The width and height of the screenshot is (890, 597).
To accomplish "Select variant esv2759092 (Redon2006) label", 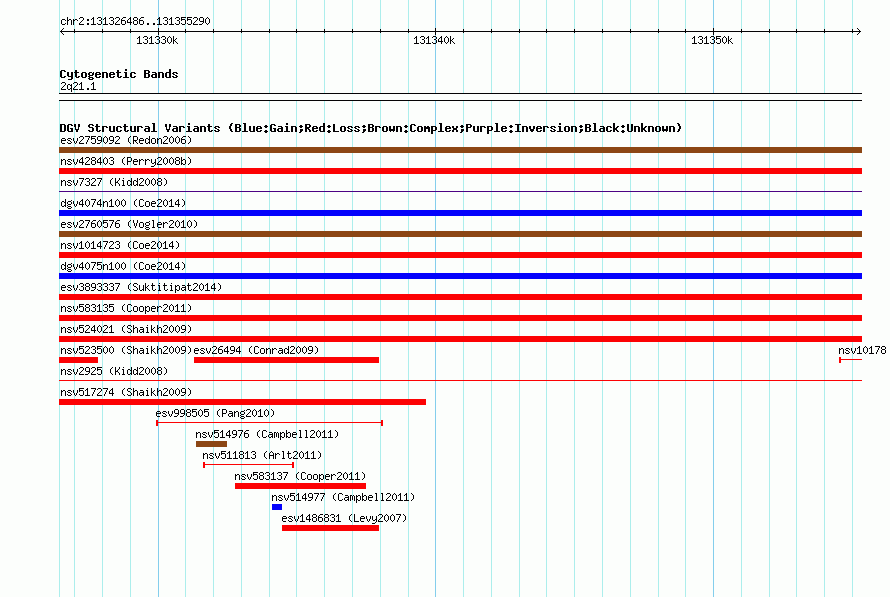I will click(x=126, y=140).
